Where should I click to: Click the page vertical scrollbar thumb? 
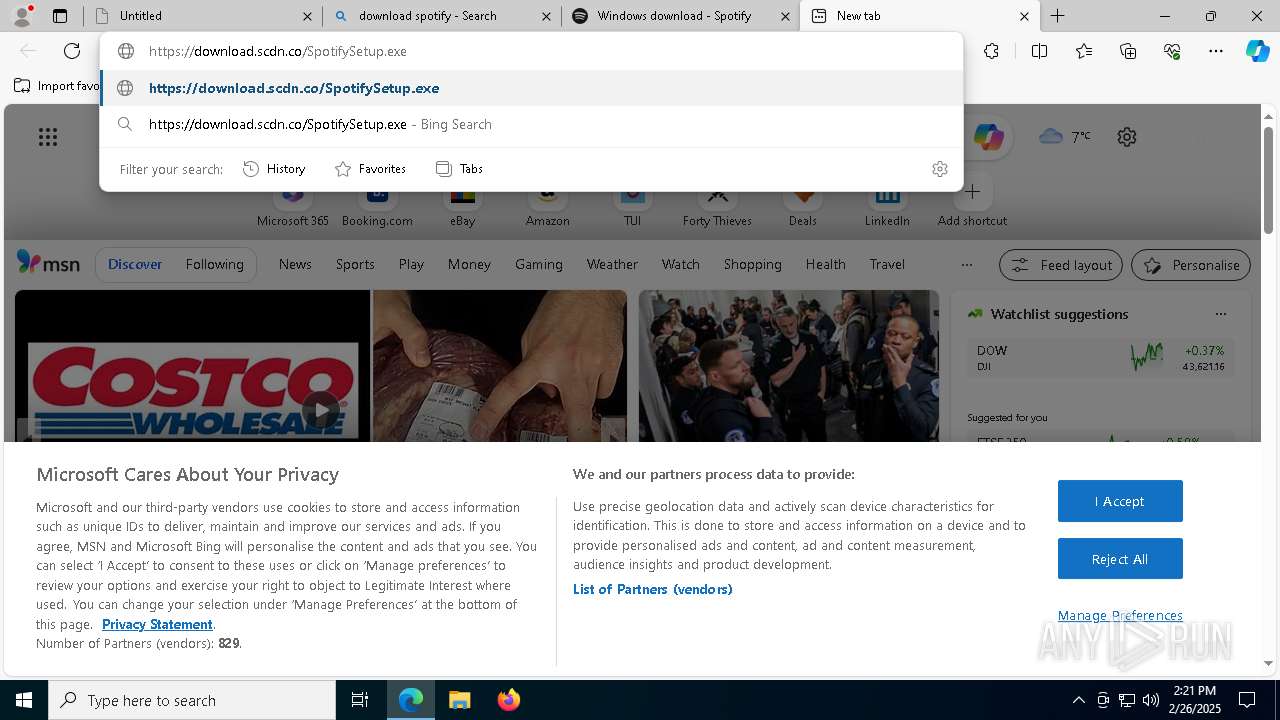pos(1268,181)
